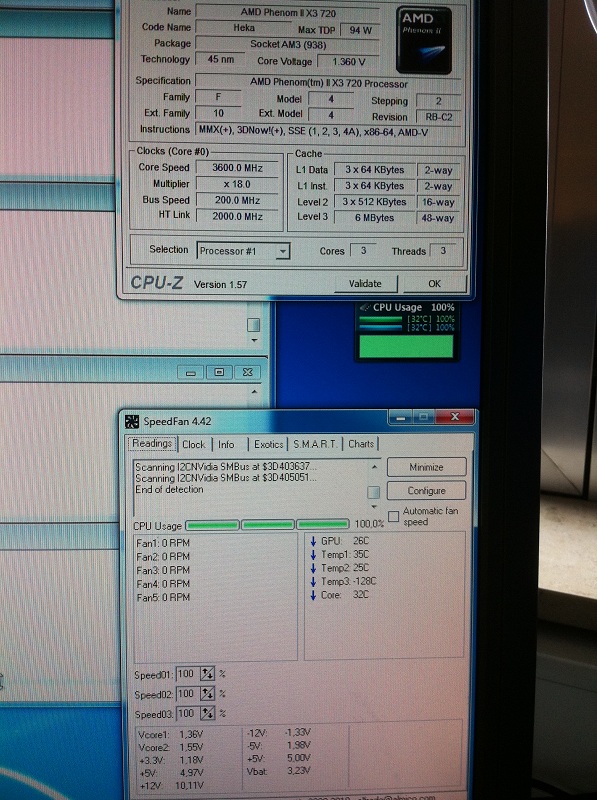Maximize the background window
The width and height of the screenshot is (597, 800).
(219, 372)
